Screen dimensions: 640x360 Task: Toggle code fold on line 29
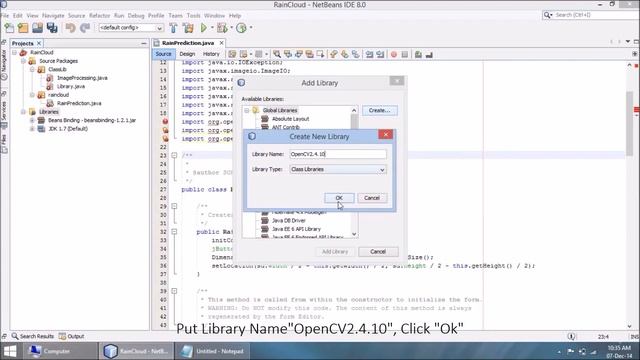click(174, 207)
